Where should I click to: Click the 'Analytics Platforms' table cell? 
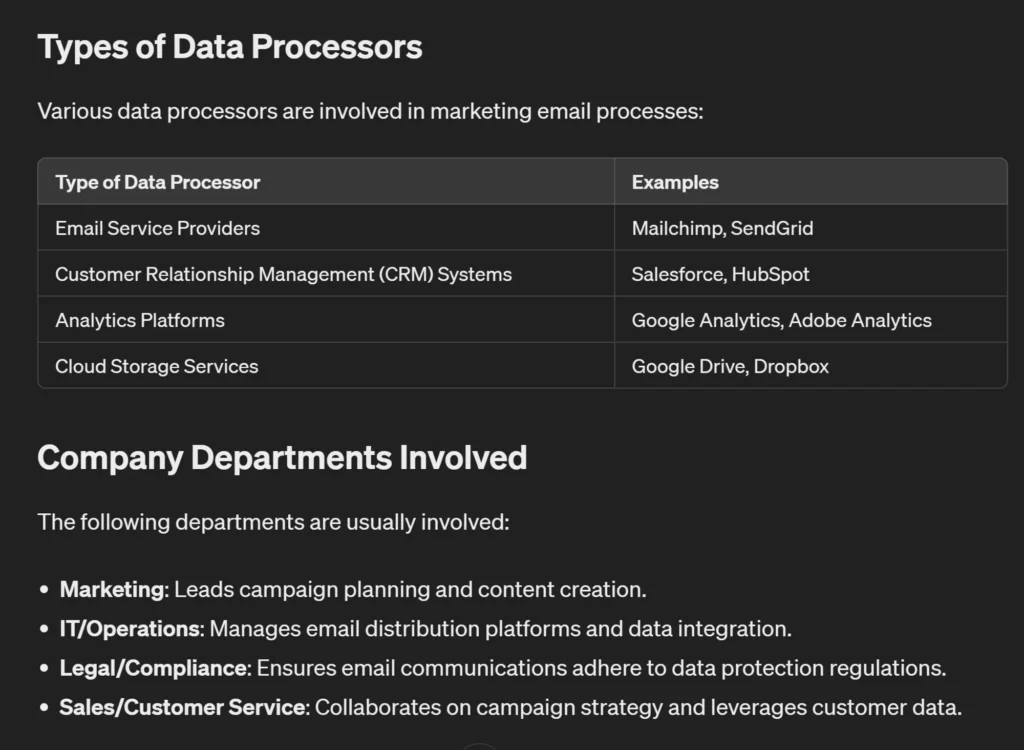click(140, 320)
